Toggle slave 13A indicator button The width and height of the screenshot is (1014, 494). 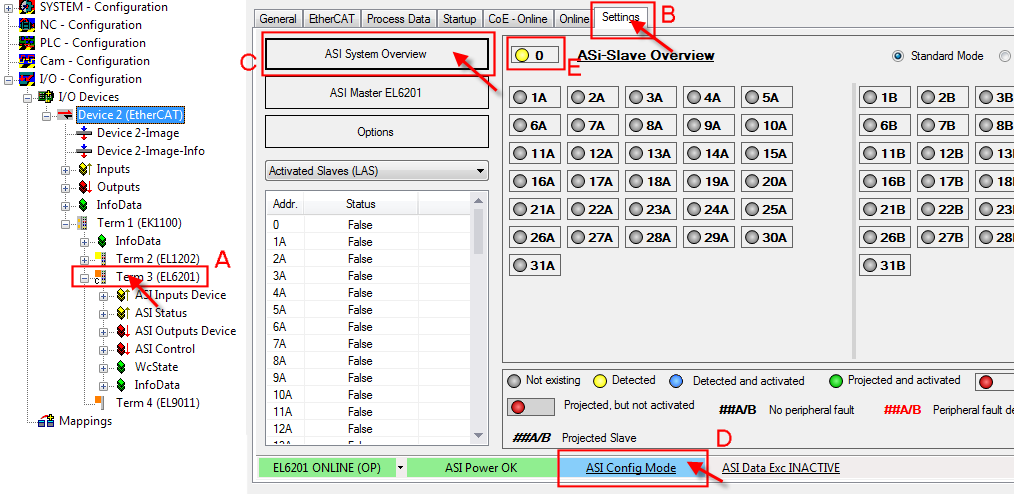coord(651,153)
